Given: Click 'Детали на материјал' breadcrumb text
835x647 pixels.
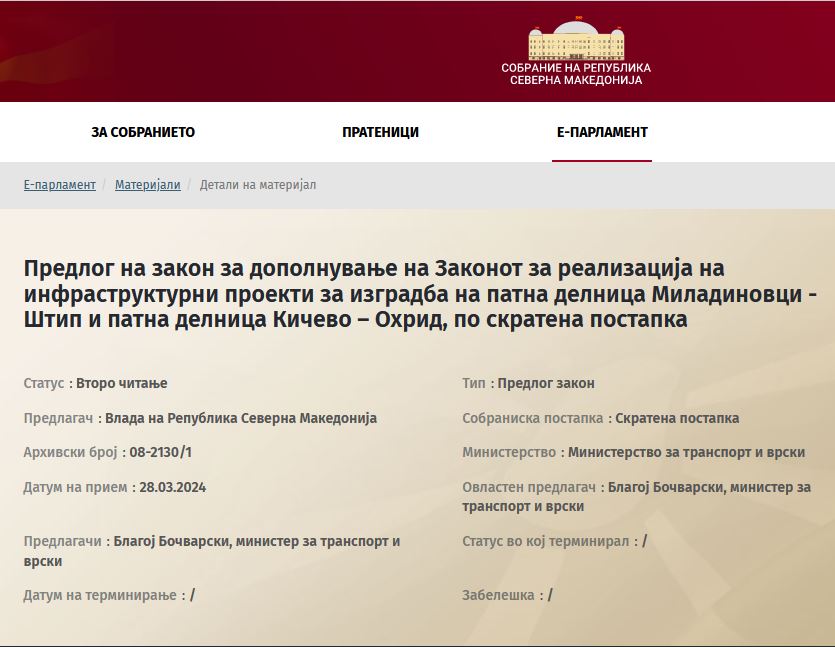Looking at the screenshot, I should pos(258,185).
